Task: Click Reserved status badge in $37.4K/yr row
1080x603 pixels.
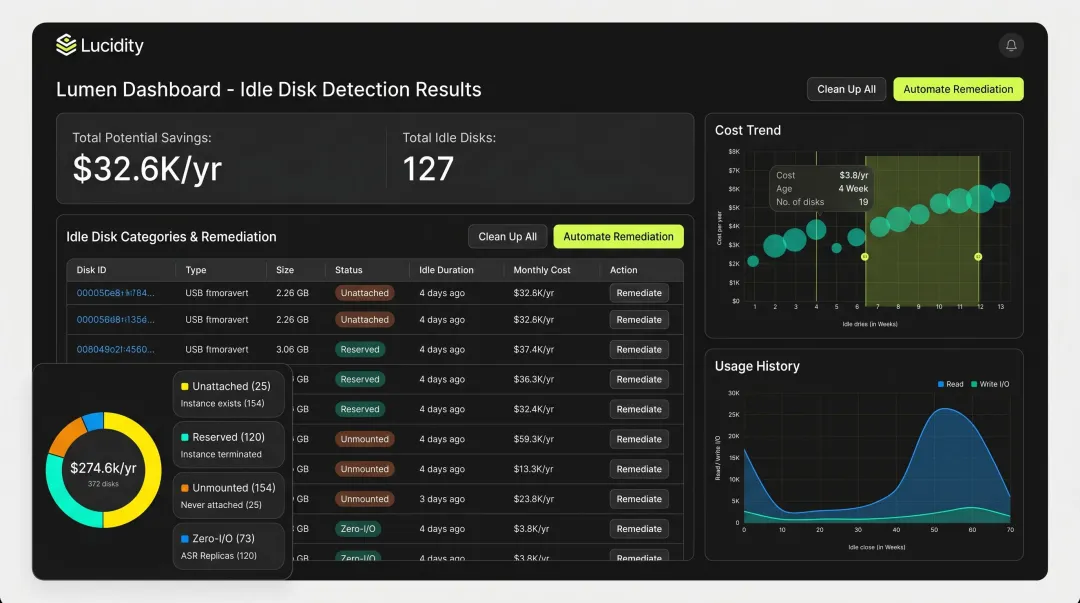Action: pos(360,349)
